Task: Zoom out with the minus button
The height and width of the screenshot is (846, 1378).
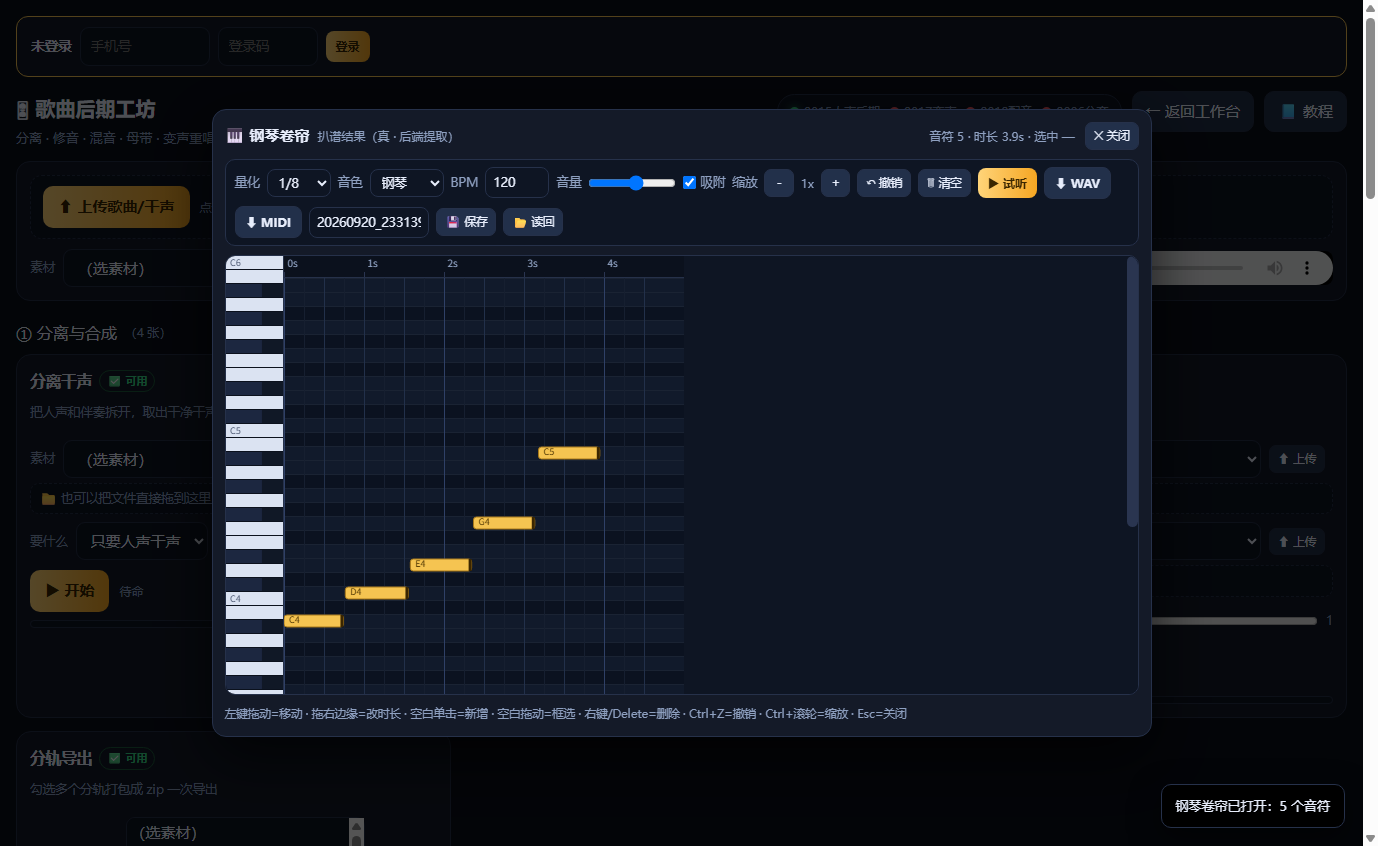Action: pos(779,183)
